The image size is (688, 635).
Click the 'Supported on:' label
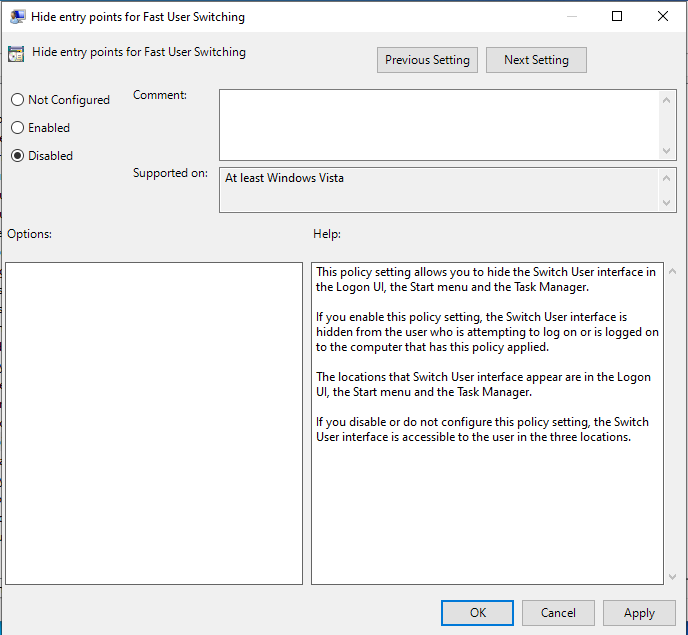click(x=170, y=173)
